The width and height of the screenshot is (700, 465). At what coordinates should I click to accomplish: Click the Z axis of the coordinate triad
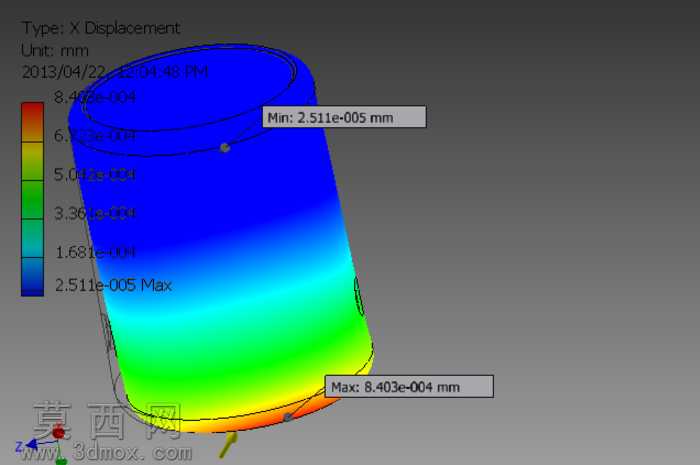[x=33, y=445]
